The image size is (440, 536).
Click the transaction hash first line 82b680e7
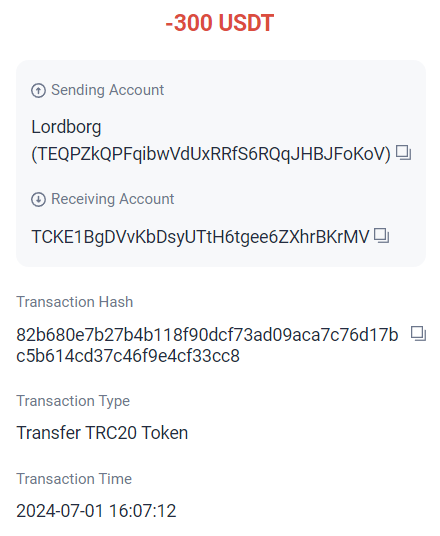[207, 334]
